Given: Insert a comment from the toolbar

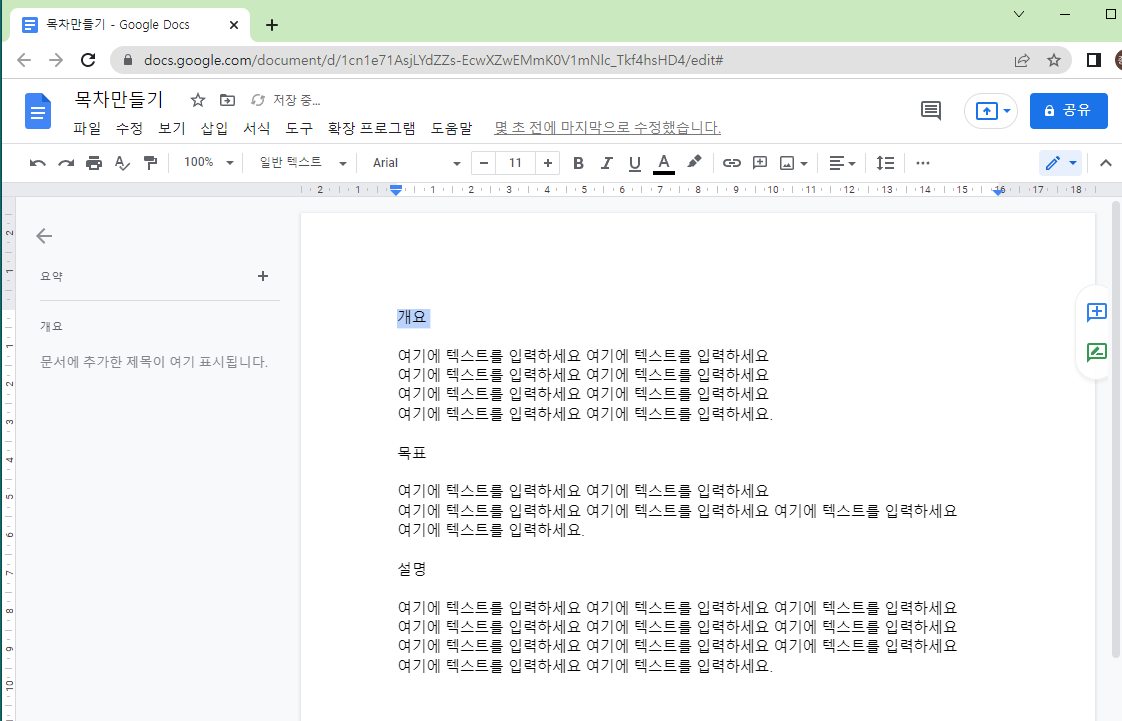Looking at the screenshot, I should (x=759, y=162).
